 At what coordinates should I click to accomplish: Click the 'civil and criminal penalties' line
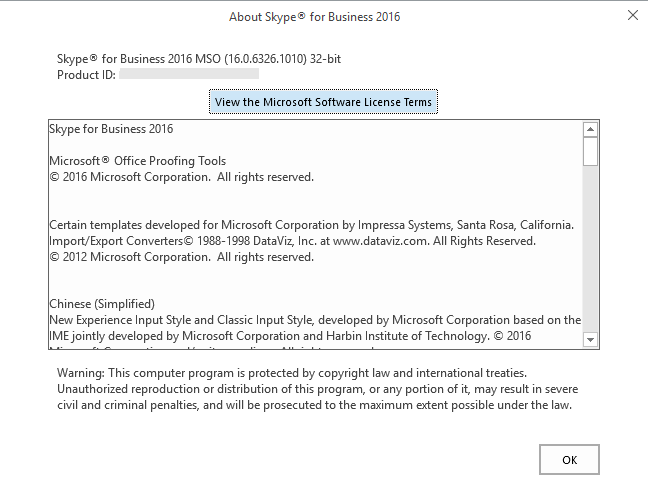314,405
